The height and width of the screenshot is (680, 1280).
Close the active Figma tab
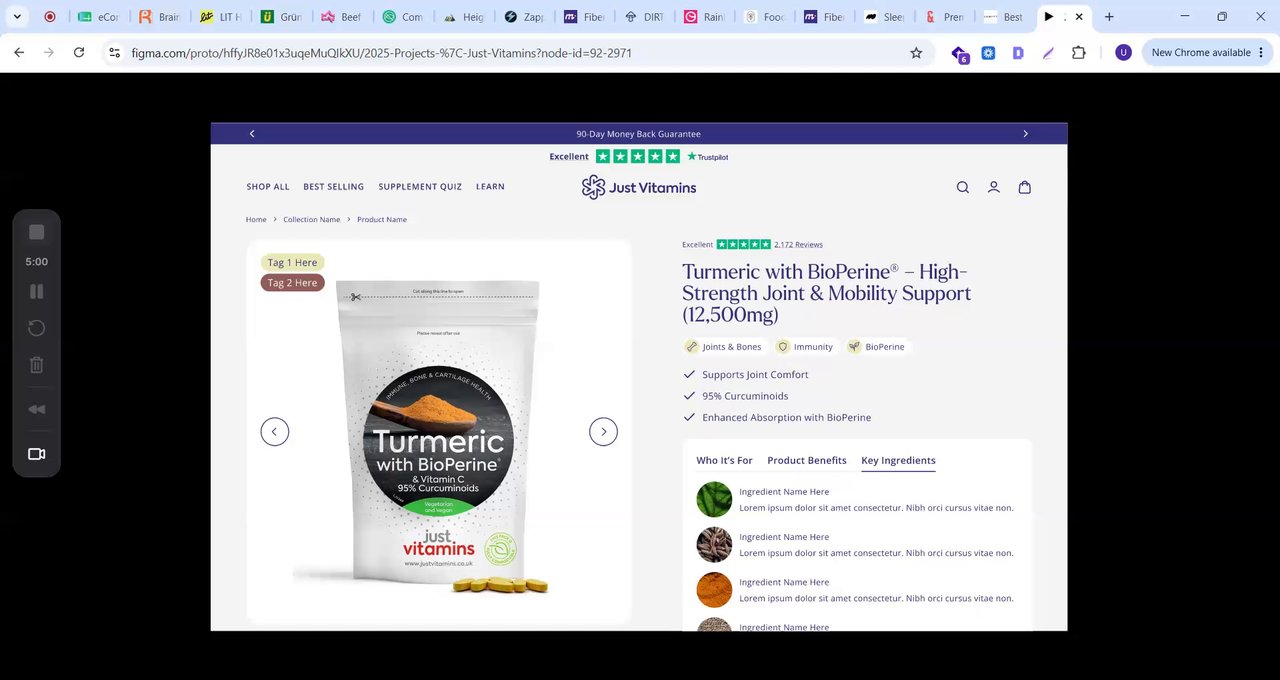1079,17
